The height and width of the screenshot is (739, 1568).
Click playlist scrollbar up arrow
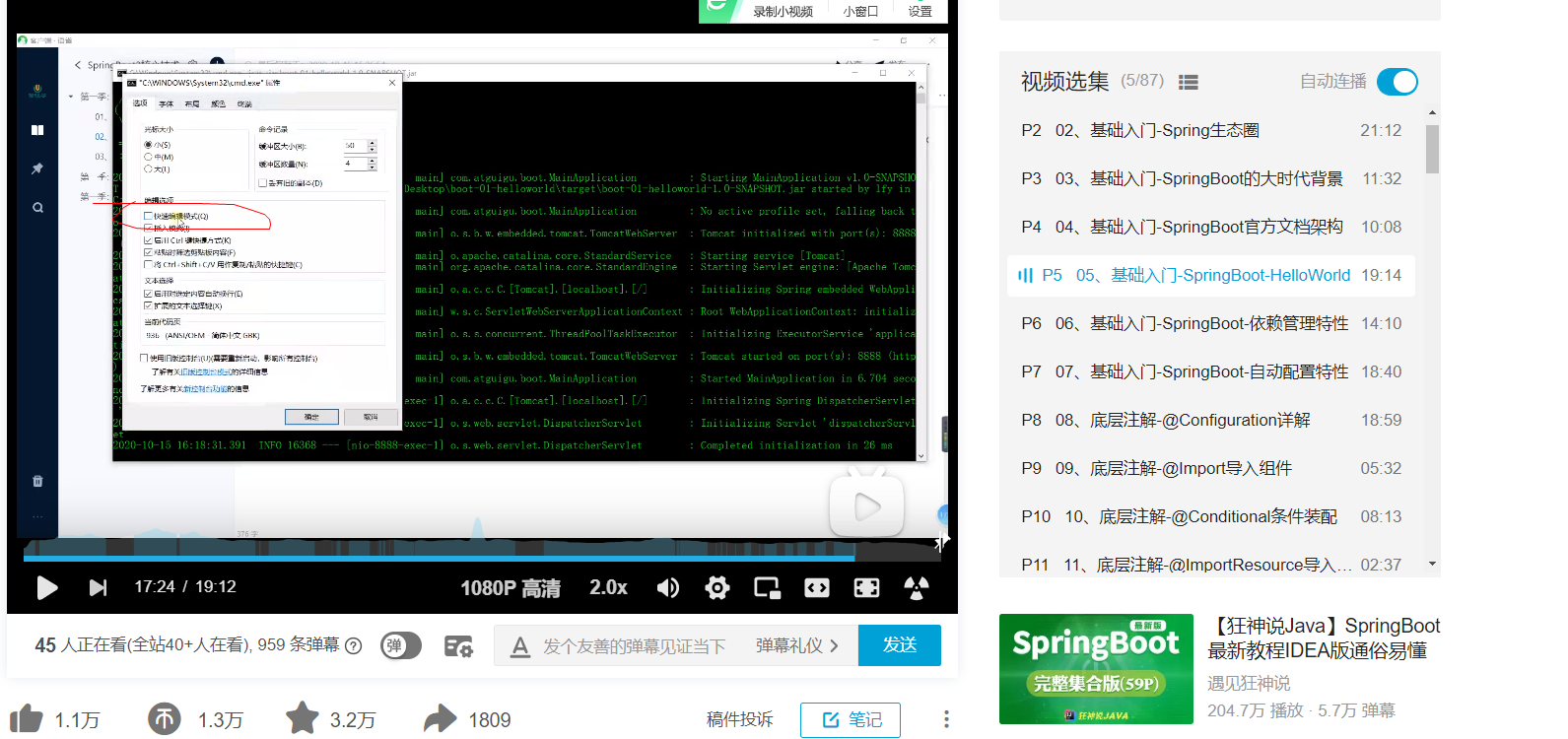point(1432,112)
